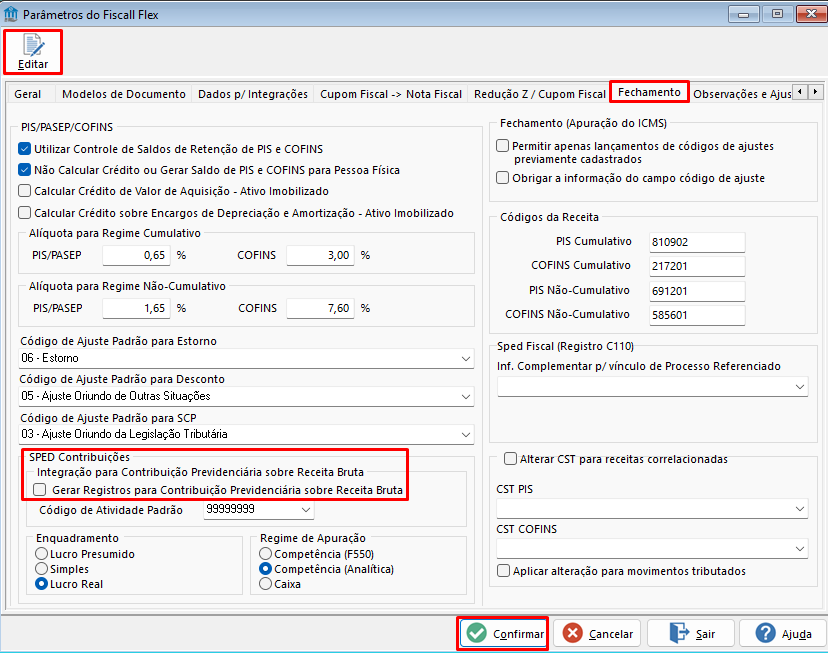
Task: Open Inf. Complementar Processo Referenciado dropdown
Action: tap(653, 386)
